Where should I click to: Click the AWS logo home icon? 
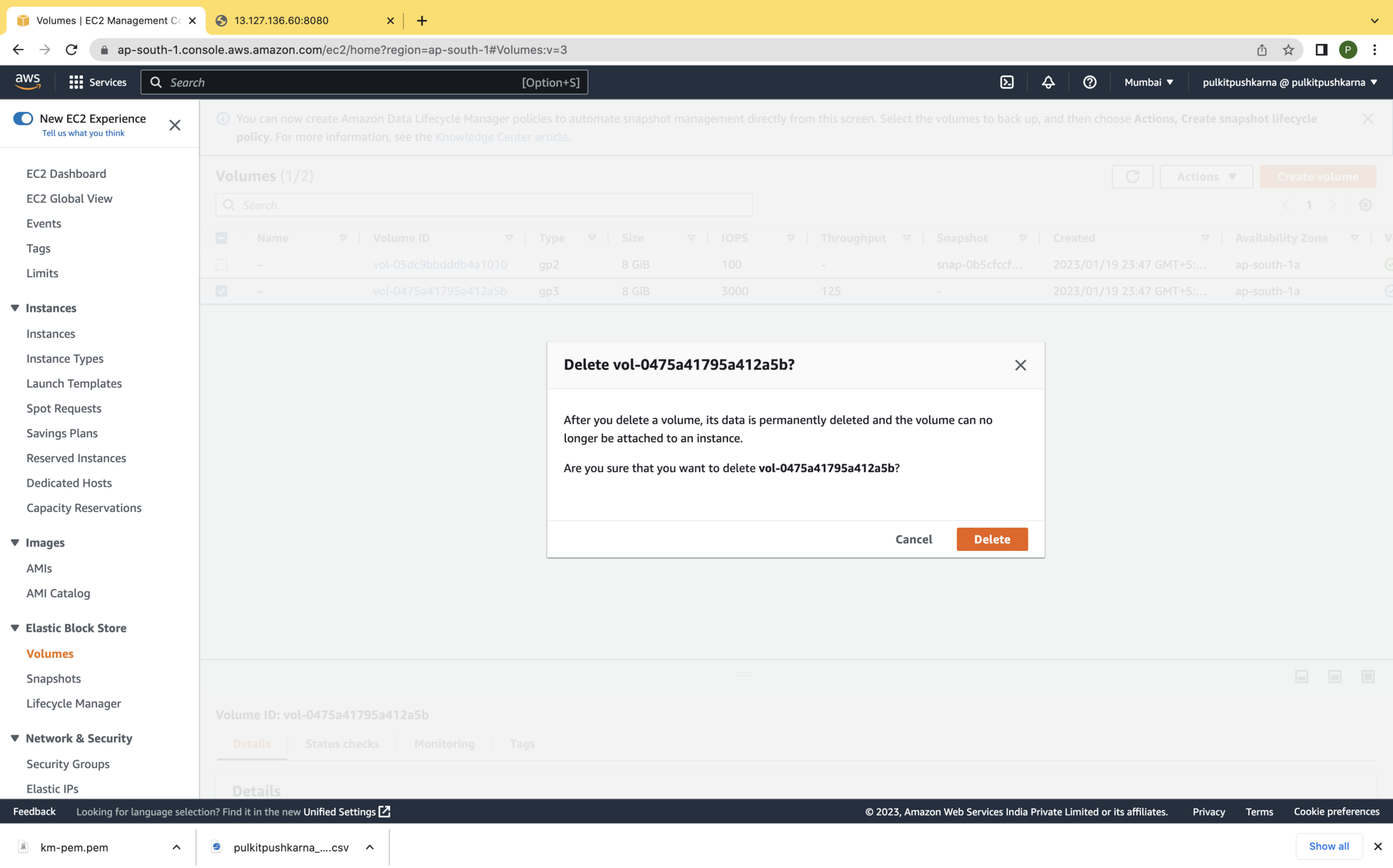(28, 81)
